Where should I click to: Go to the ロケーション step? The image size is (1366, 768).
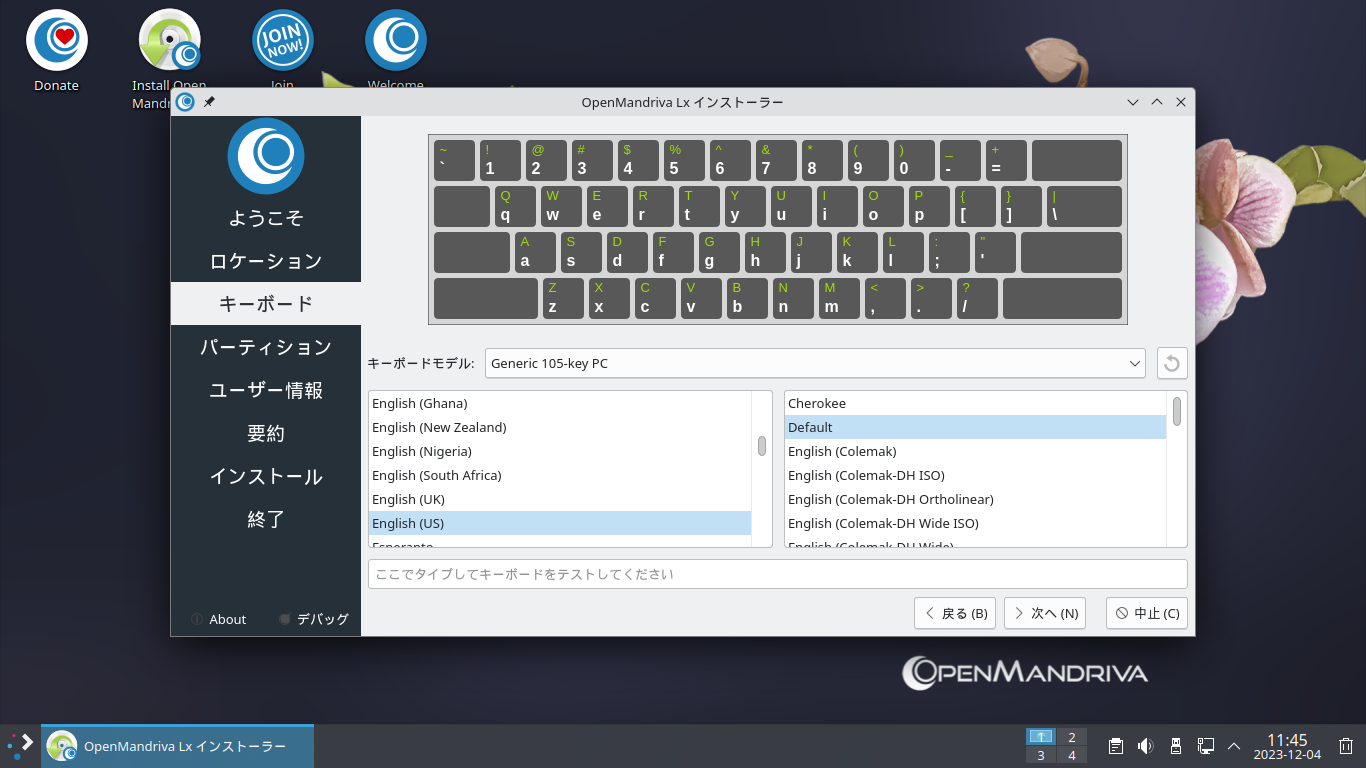click(x=265, y=260)
